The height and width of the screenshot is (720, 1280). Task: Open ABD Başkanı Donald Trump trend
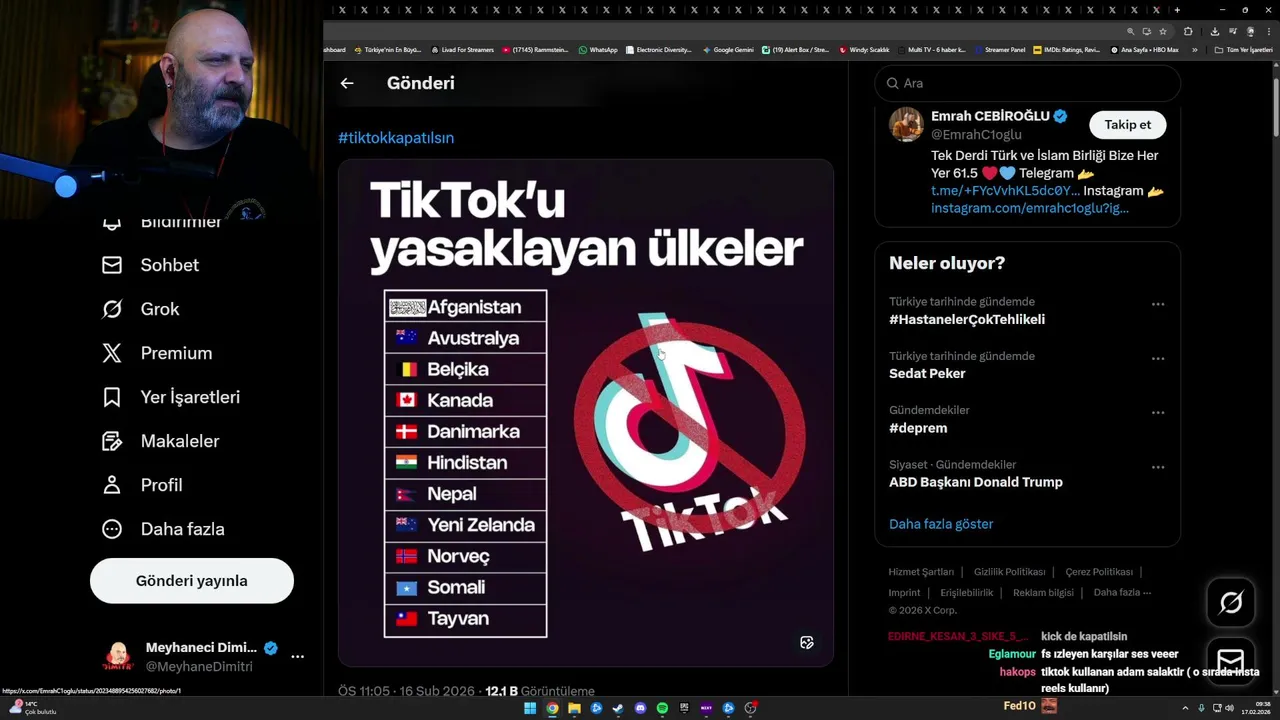coord(976,482)
